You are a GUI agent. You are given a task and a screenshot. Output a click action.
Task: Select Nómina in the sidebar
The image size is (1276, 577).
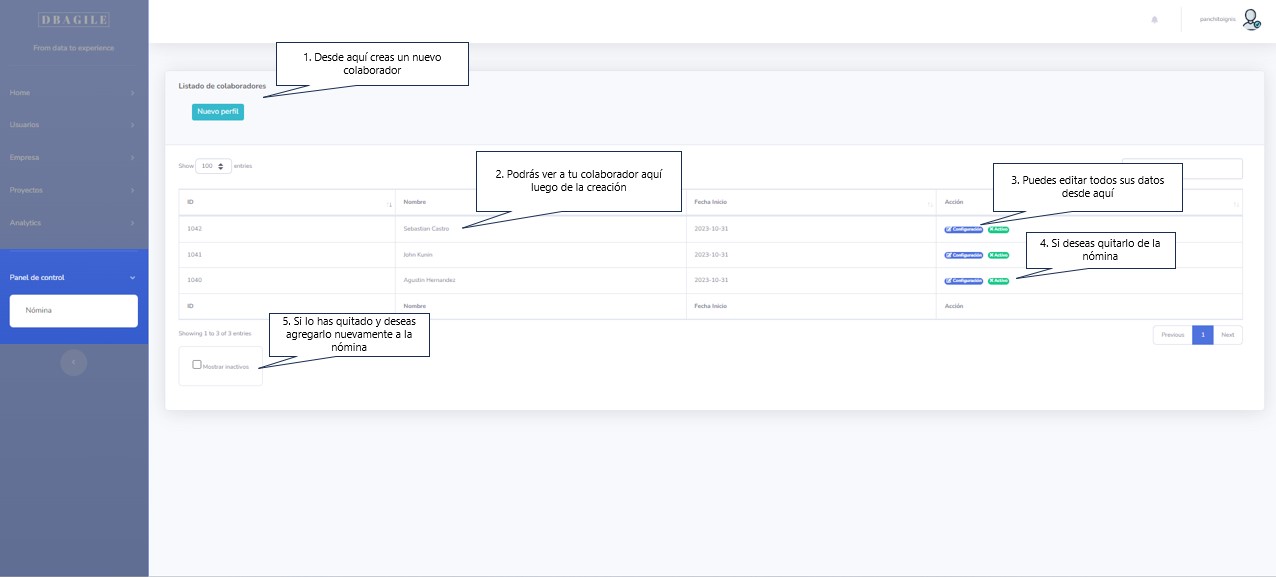(x=73, y=310)
